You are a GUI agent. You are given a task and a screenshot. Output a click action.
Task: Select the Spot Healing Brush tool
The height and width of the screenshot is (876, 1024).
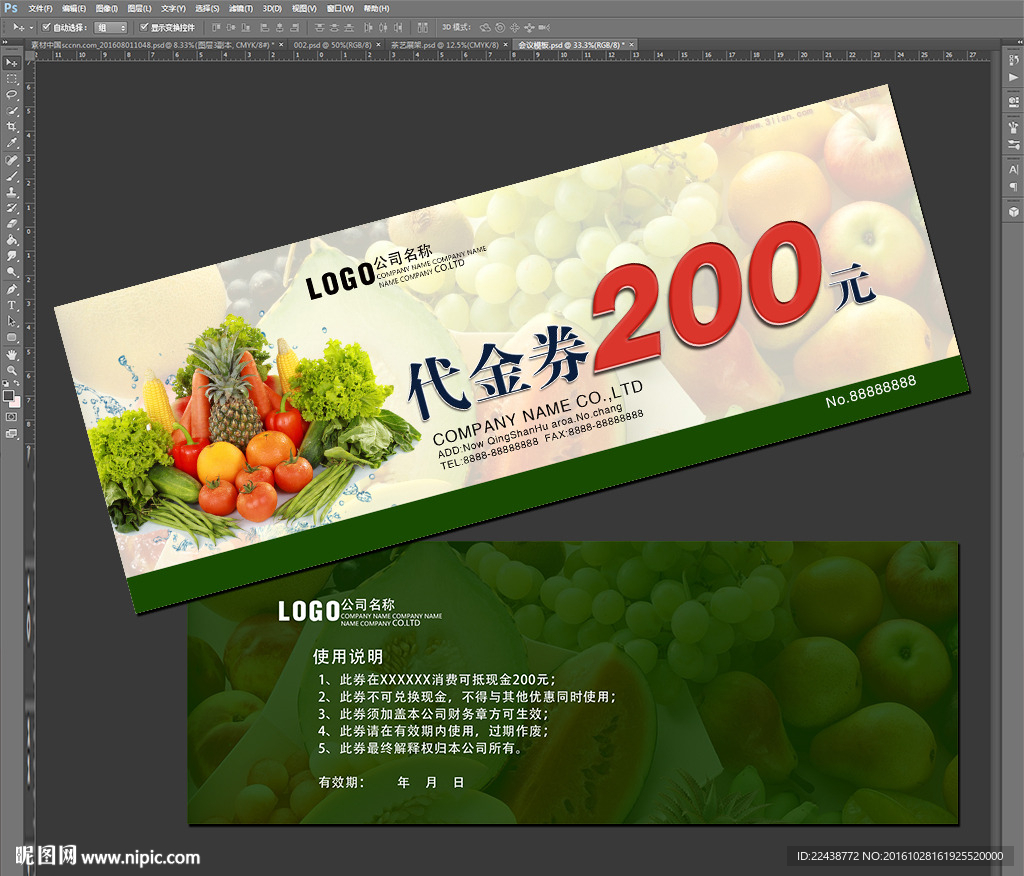(x=11, y=160)
